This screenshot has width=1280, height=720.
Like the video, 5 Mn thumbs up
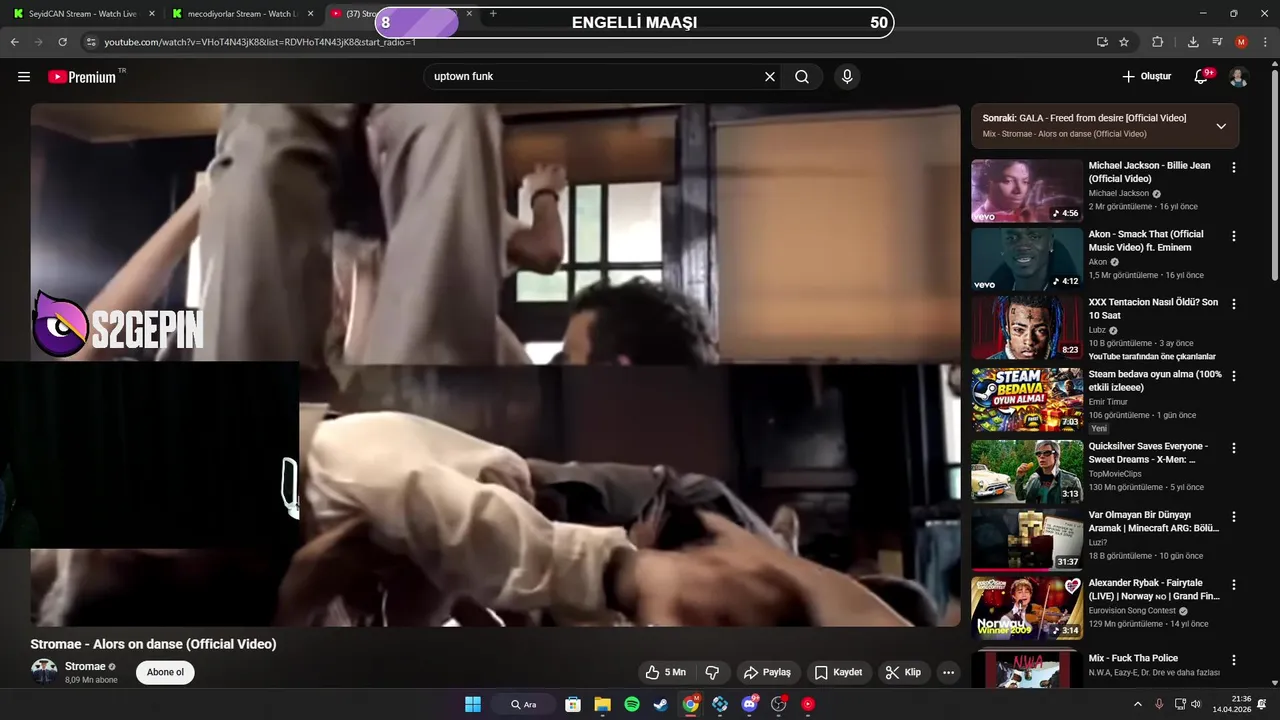[x=665, y=673]
